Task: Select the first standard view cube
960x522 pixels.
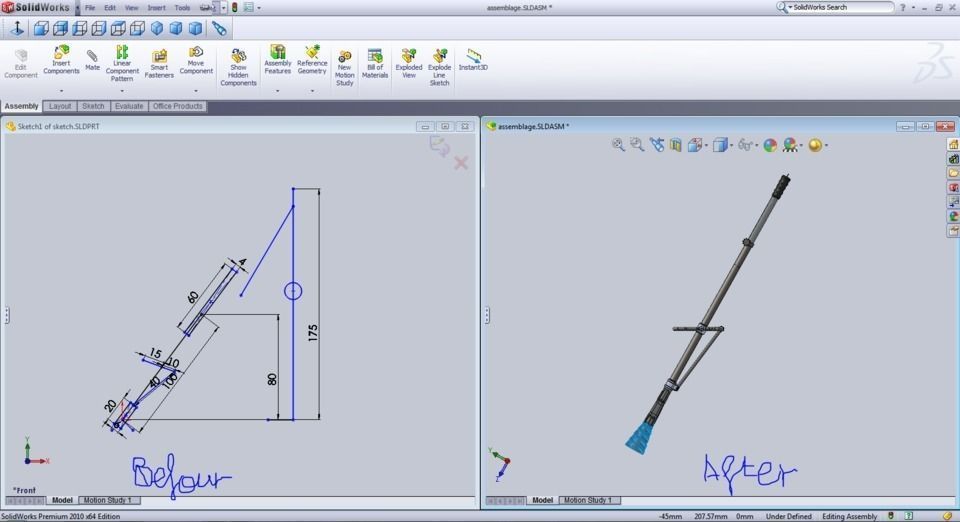Action: coord(40,28)
